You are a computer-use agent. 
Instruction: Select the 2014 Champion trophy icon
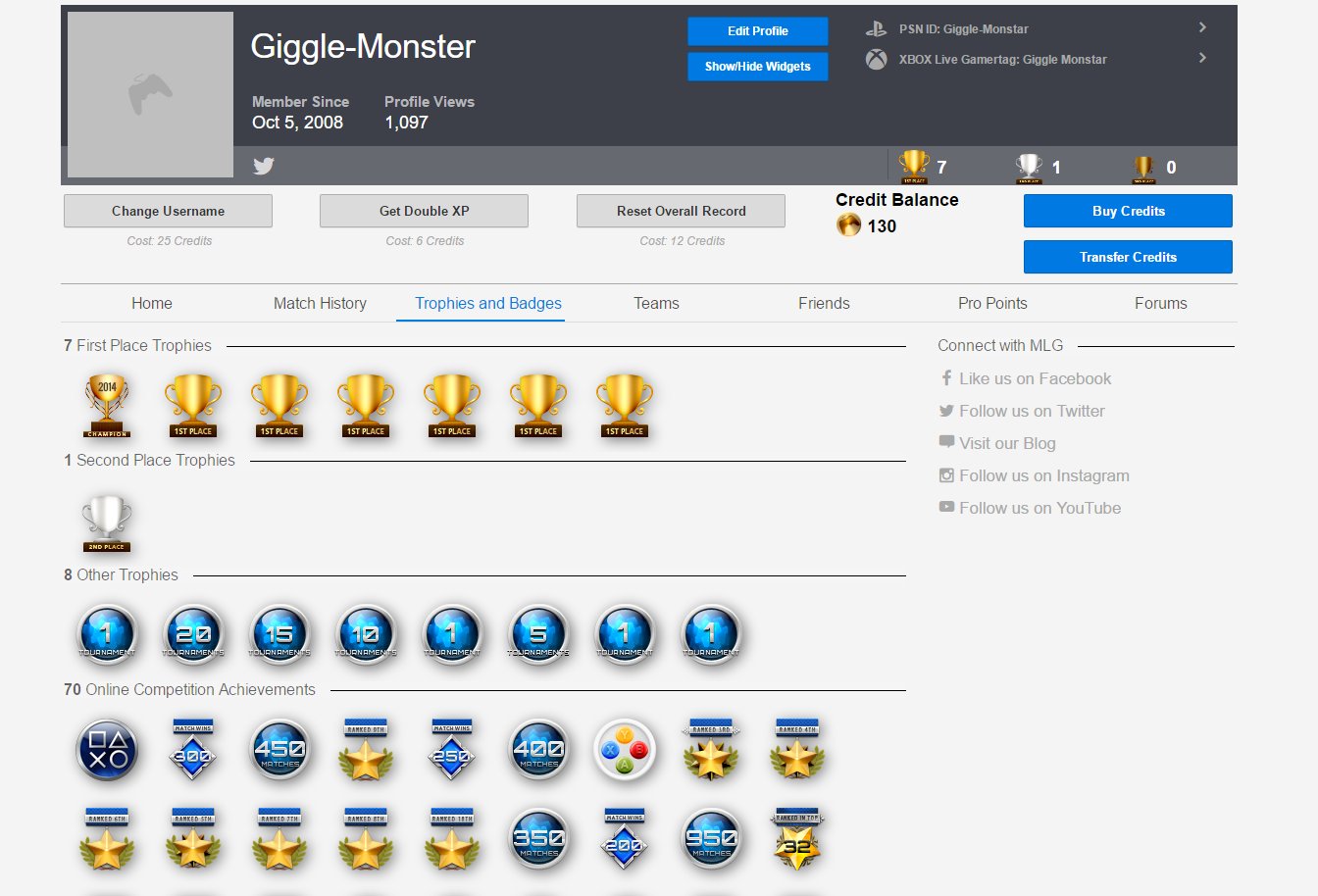point(106,404)
